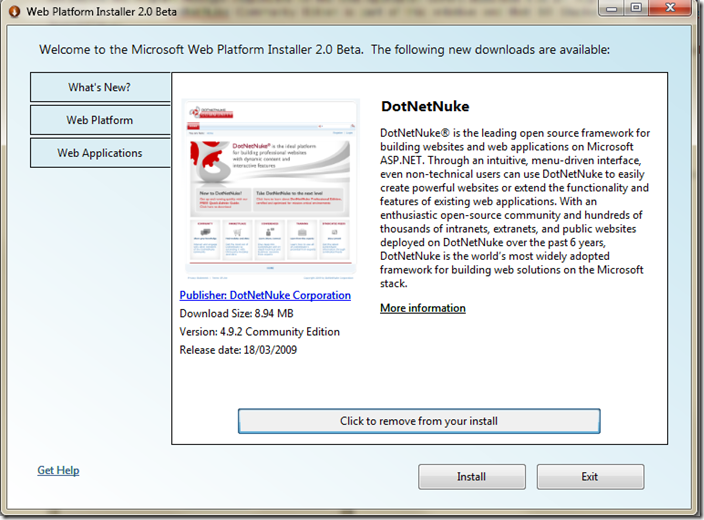Click the DotNetNuke website preview thumbnail
The image size is (704, 520).
pyautogui.click(x=270, y=188)
